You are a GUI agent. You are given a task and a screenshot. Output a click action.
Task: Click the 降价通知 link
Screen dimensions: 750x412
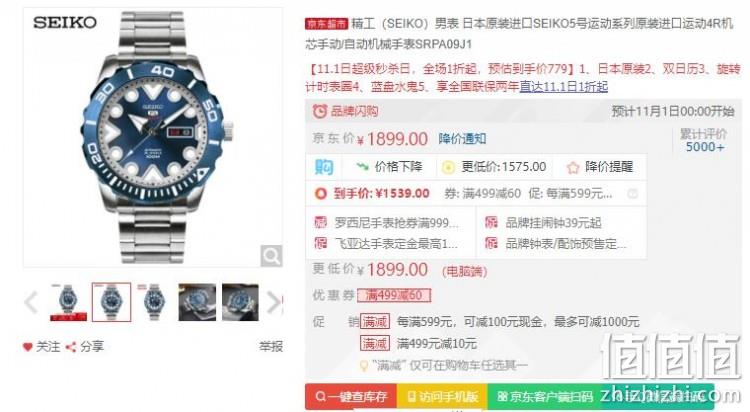click(462, 139)
